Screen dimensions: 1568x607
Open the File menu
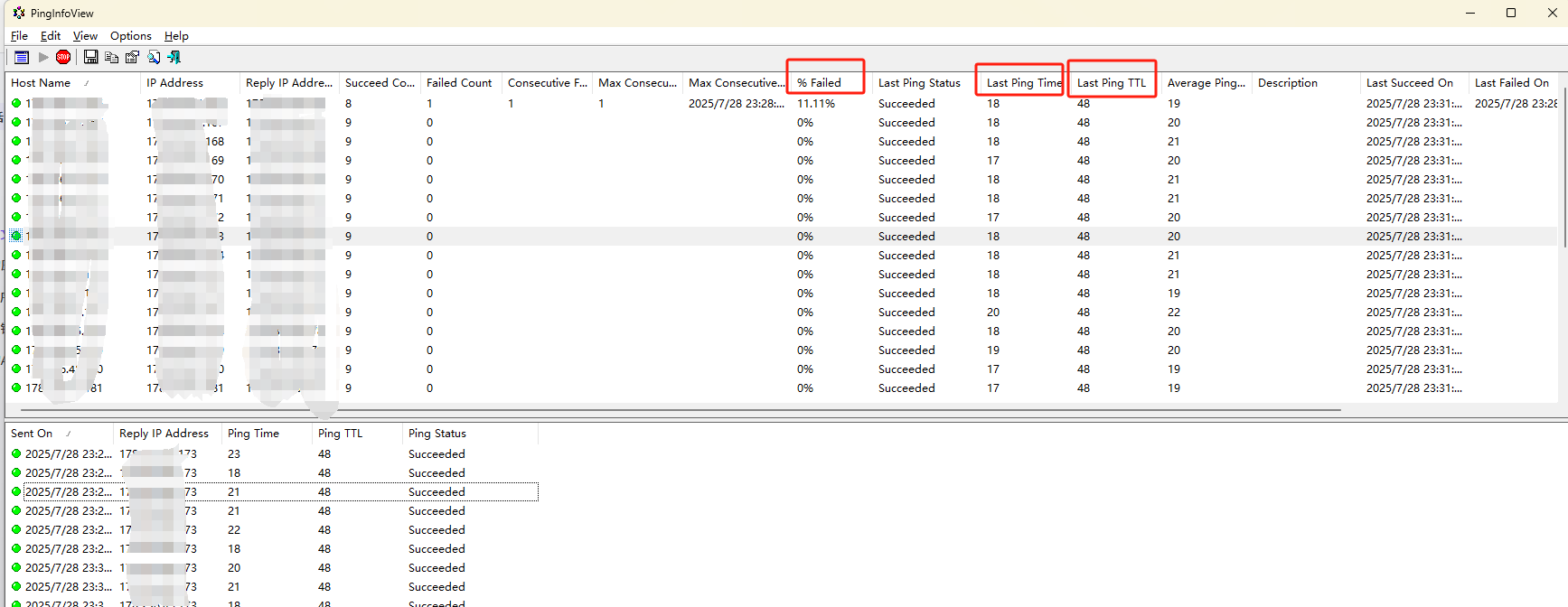tap(19, 36)
